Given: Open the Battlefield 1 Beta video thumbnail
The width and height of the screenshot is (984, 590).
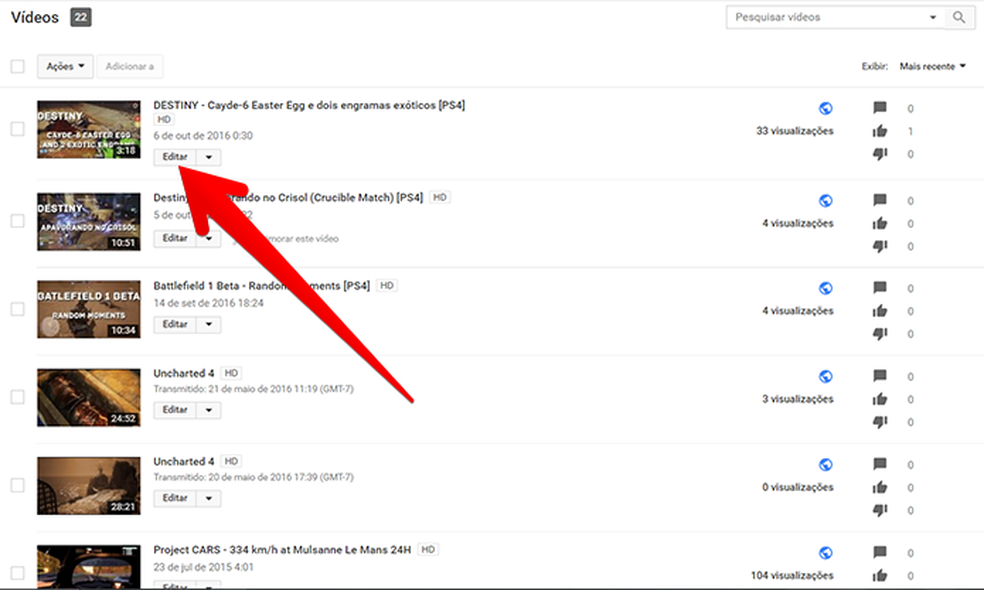Looking at the screenshot, I should [x=88, y=309].
